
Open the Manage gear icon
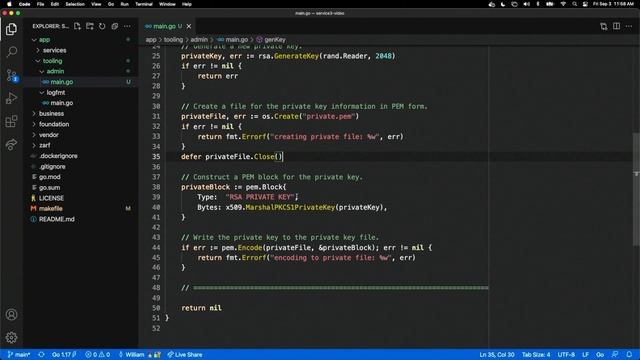[x=11, y=337]
